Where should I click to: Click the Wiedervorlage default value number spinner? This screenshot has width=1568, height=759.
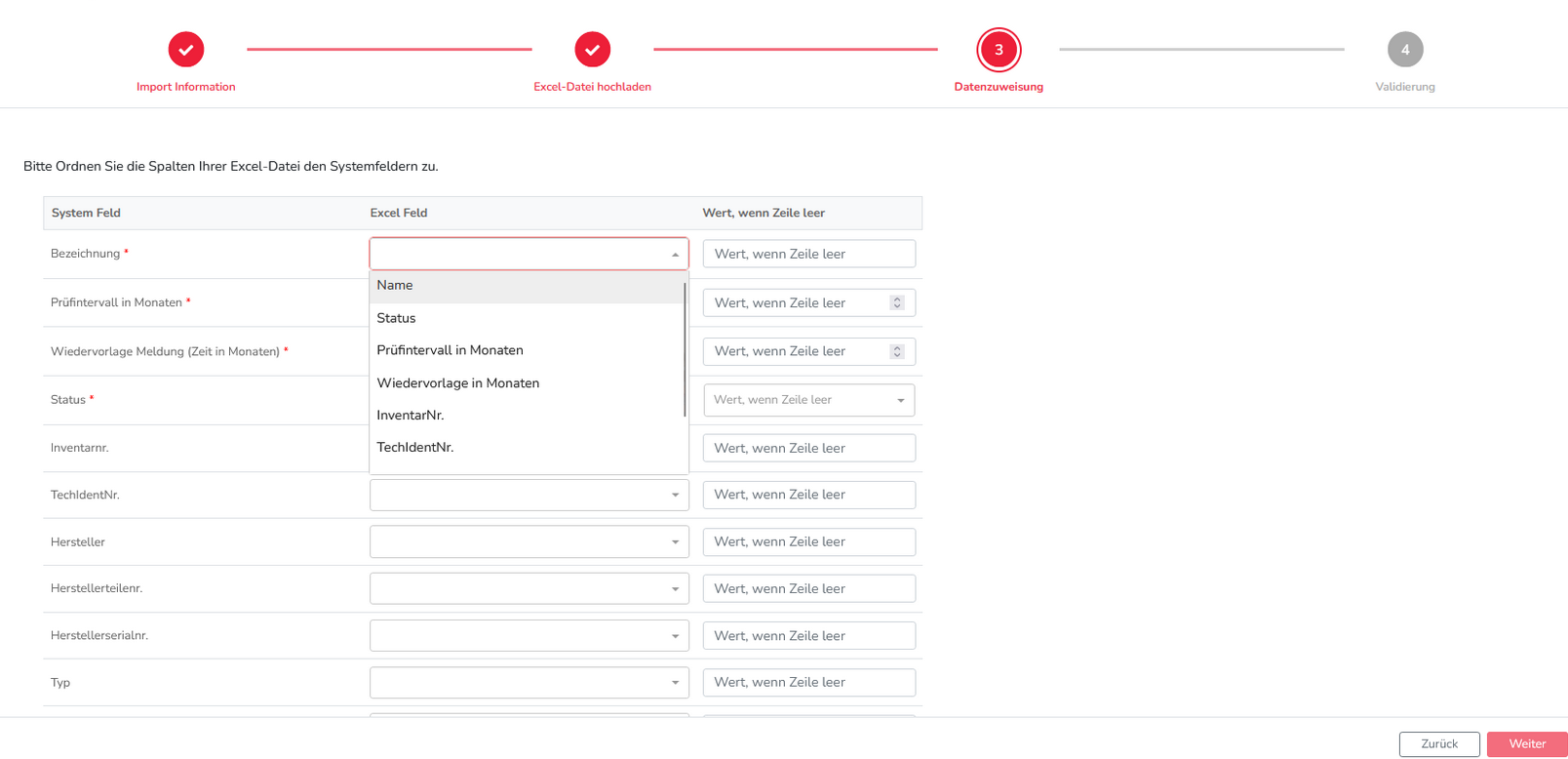897,351
